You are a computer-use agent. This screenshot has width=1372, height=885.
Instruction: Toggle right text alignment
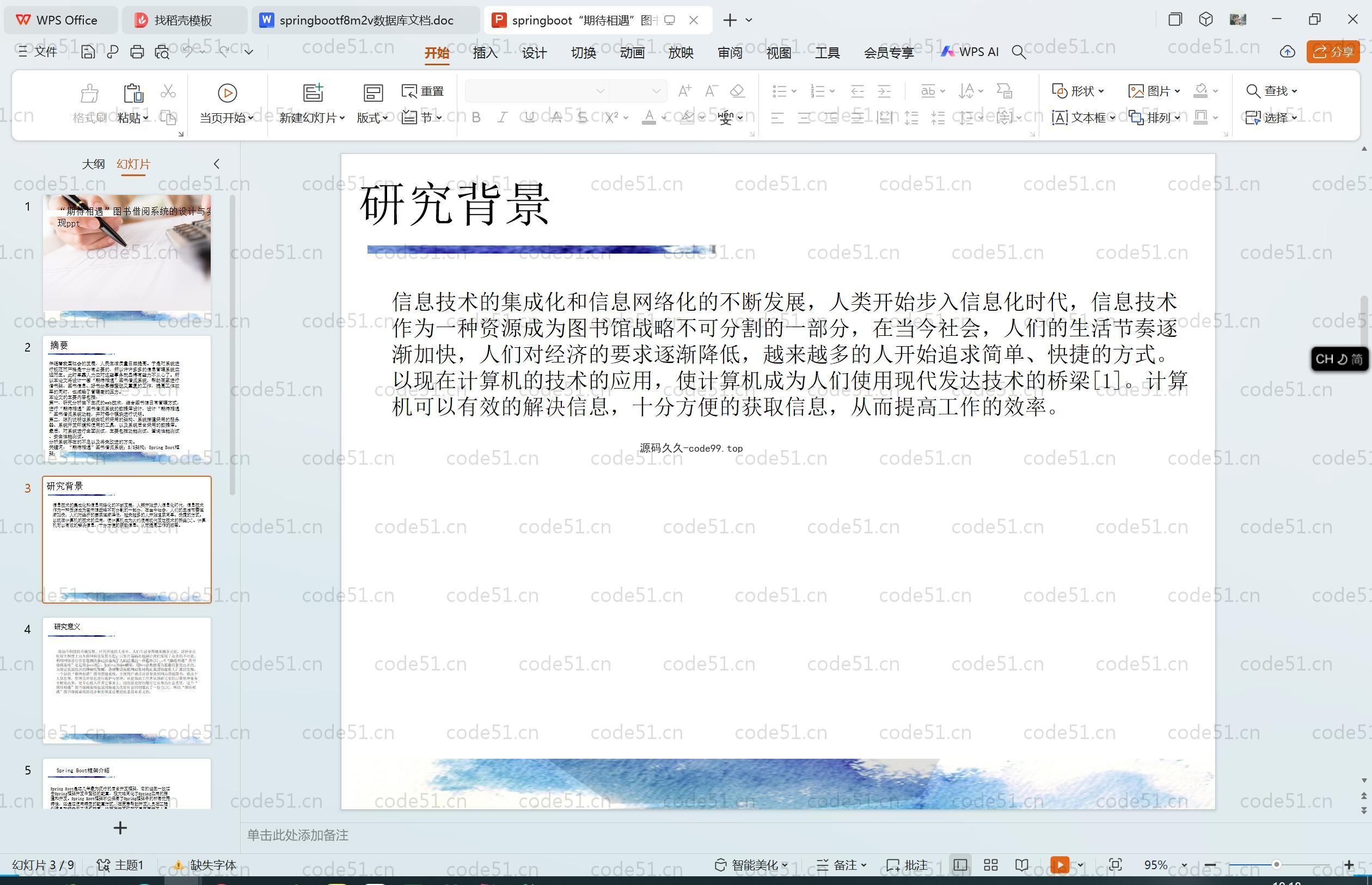[831, 119]
